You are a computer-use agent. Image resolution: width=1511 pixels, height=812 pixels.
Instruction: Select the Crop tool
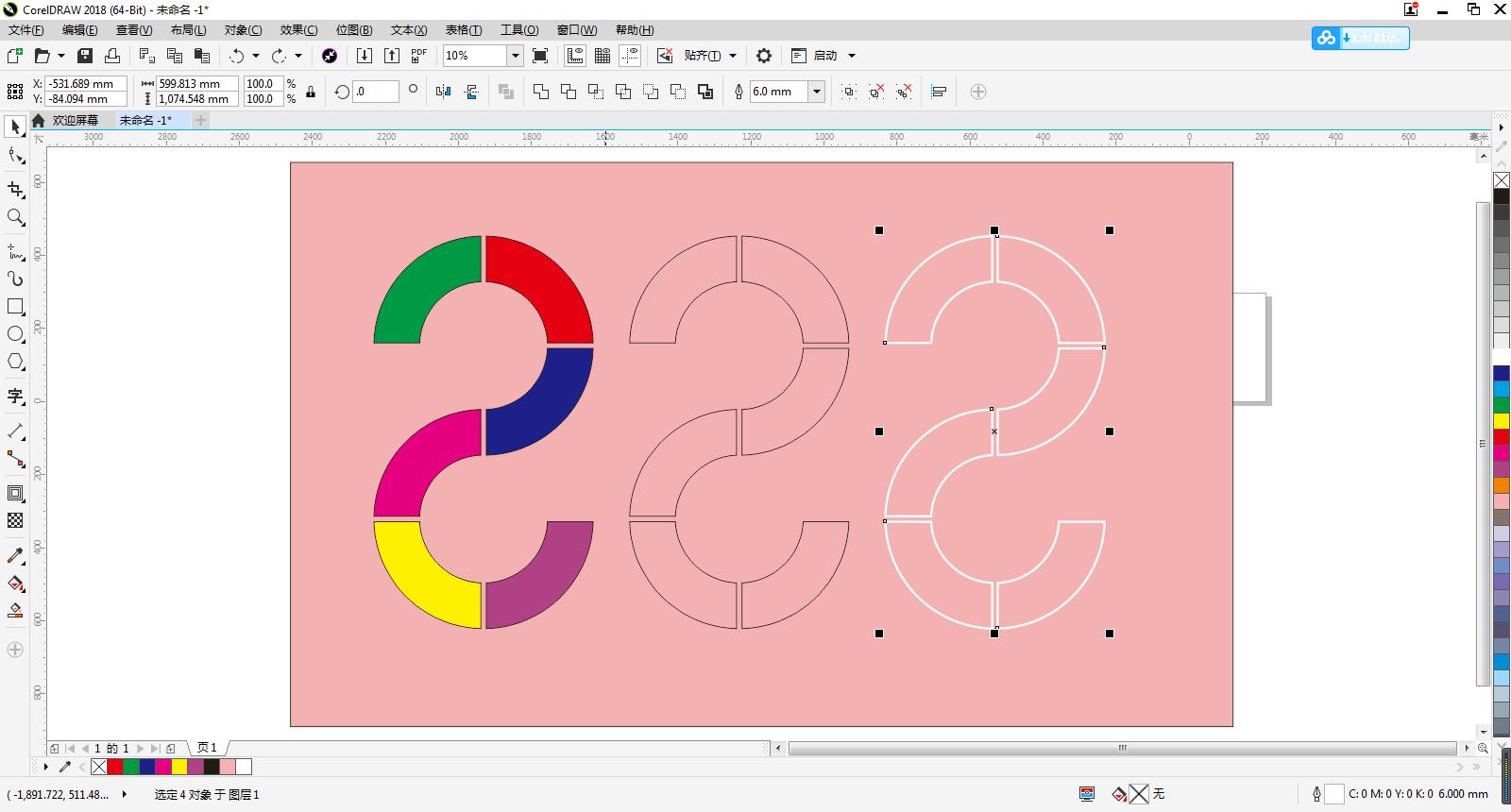pos(15,189)
